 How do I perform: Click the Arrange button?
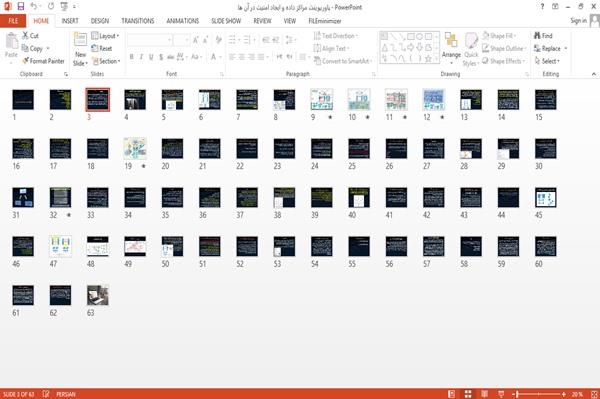click(x=451, y=49)
